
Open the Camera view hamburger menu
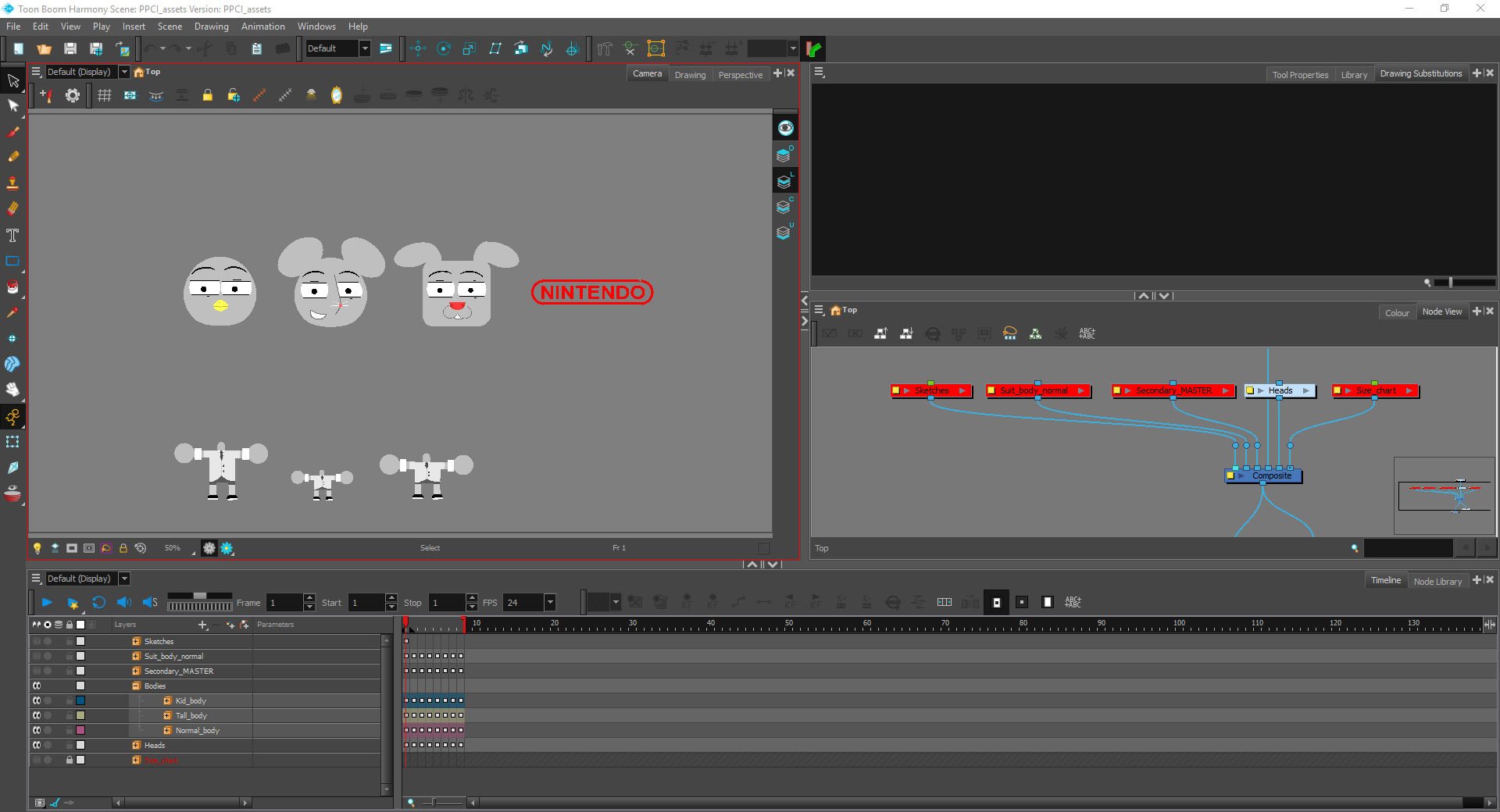coord(36,72)
